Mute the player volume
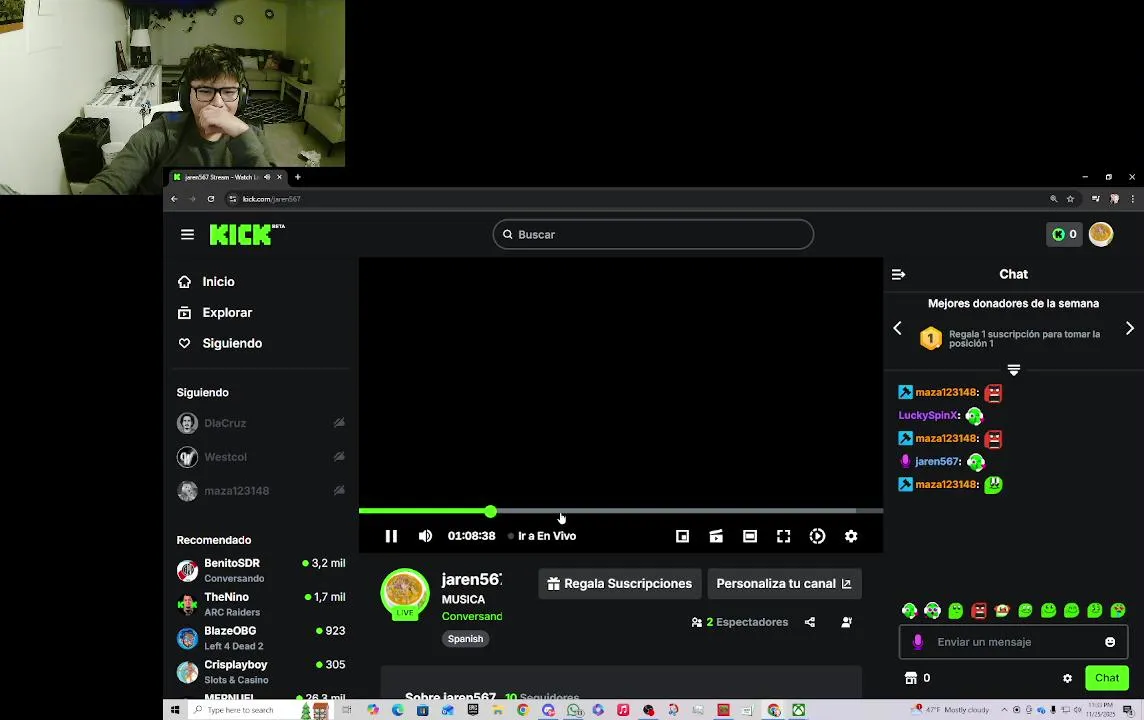The height and width of the screenshot is (720, 1144). point(425,536)
